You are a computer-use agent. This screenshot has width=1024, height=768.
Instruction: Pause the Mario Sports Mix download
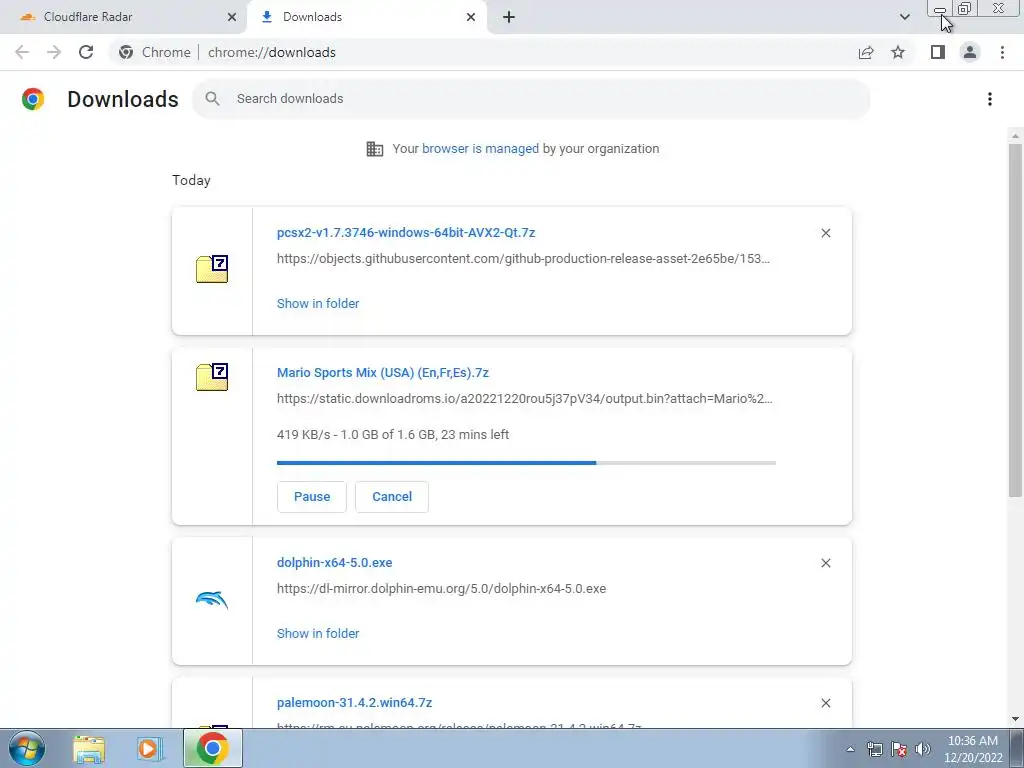(x=312, y=497)
